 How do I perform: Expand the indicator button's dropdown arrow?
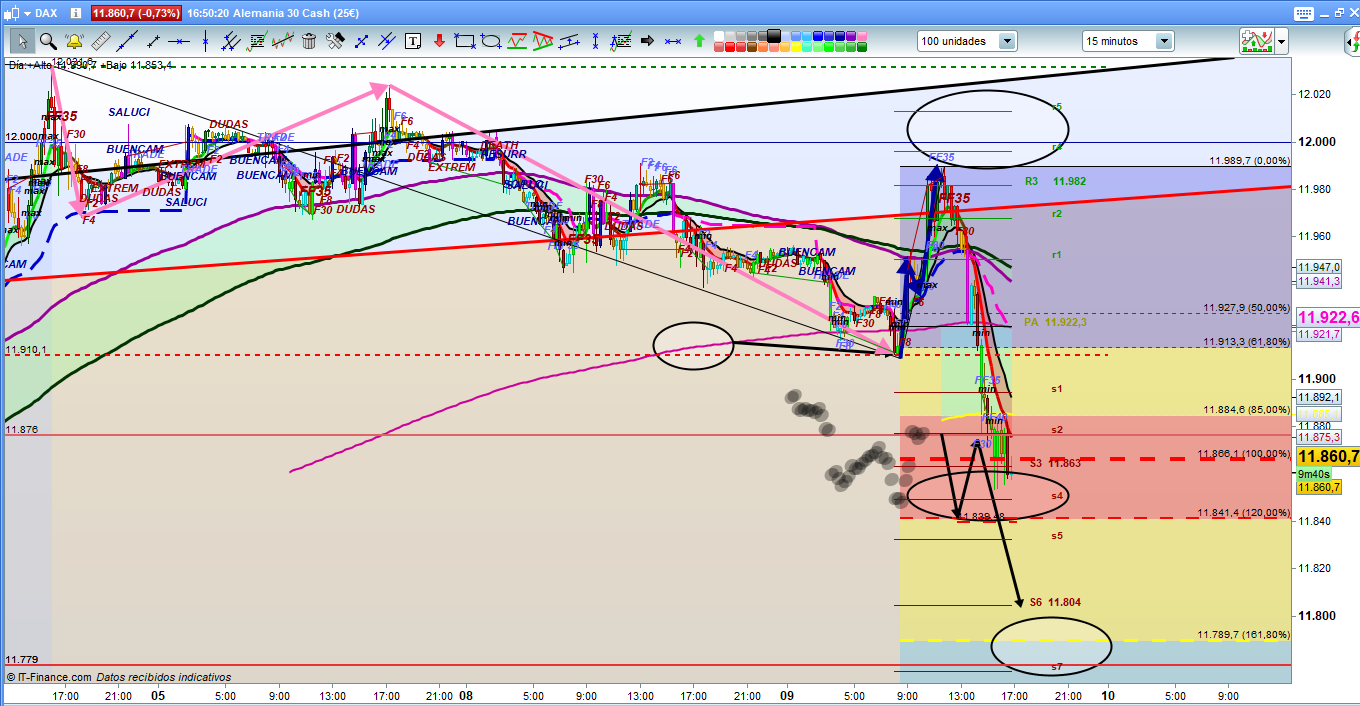click(x=1281, y=41)
